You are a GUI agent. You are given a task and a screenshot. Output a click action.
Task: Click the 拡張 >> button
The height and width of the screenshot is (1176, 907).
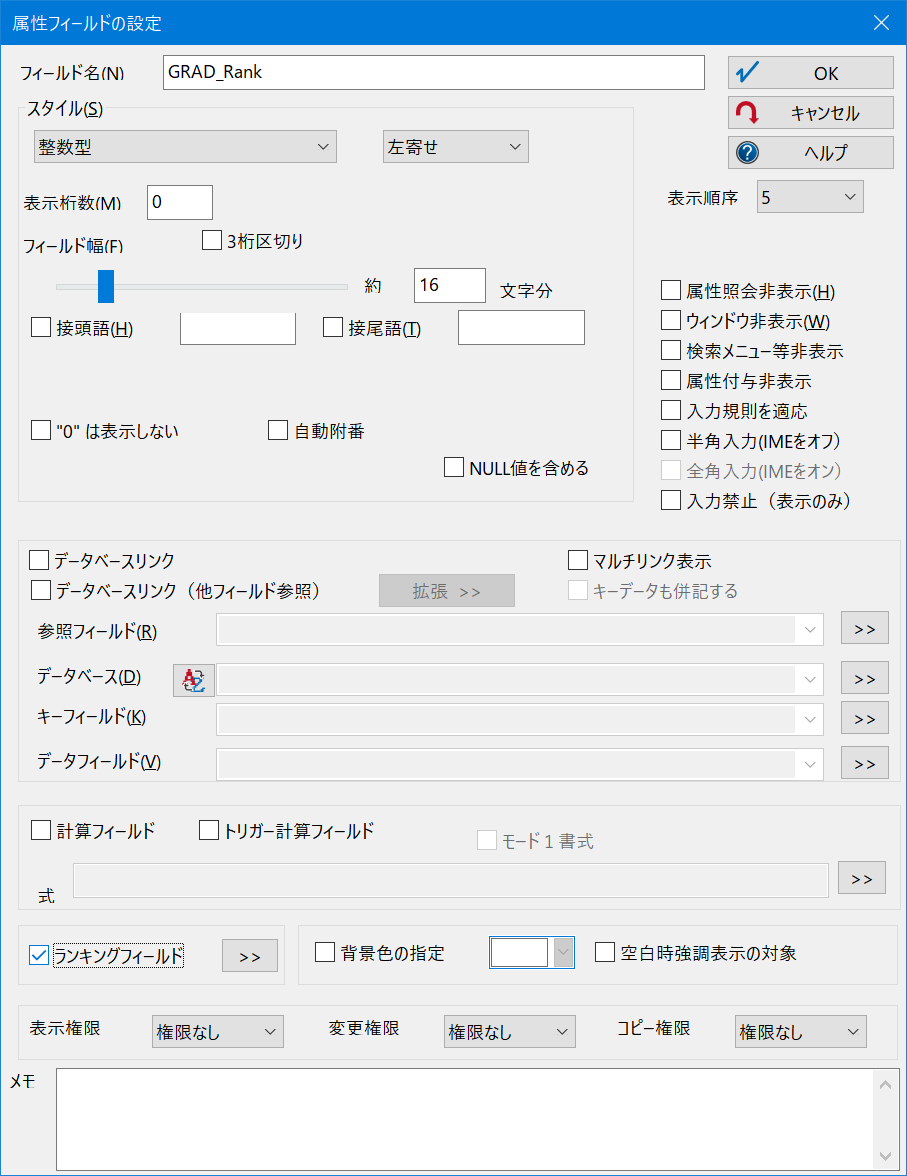447,591
